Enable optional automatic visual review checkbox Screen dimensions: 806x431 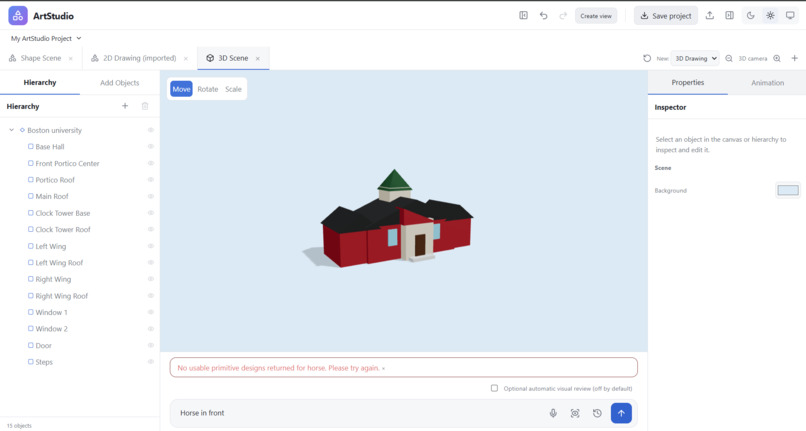click(494, 388)
